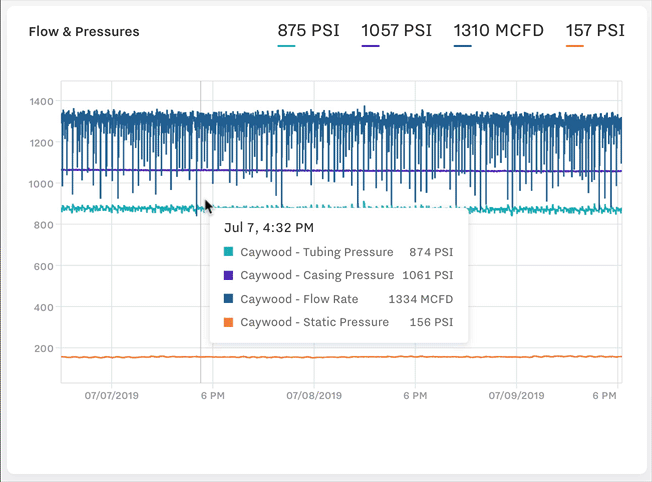Click the 1310 MCFD flow rate legend value
This screenshot has width=652, height=482.
coord(498,30)
